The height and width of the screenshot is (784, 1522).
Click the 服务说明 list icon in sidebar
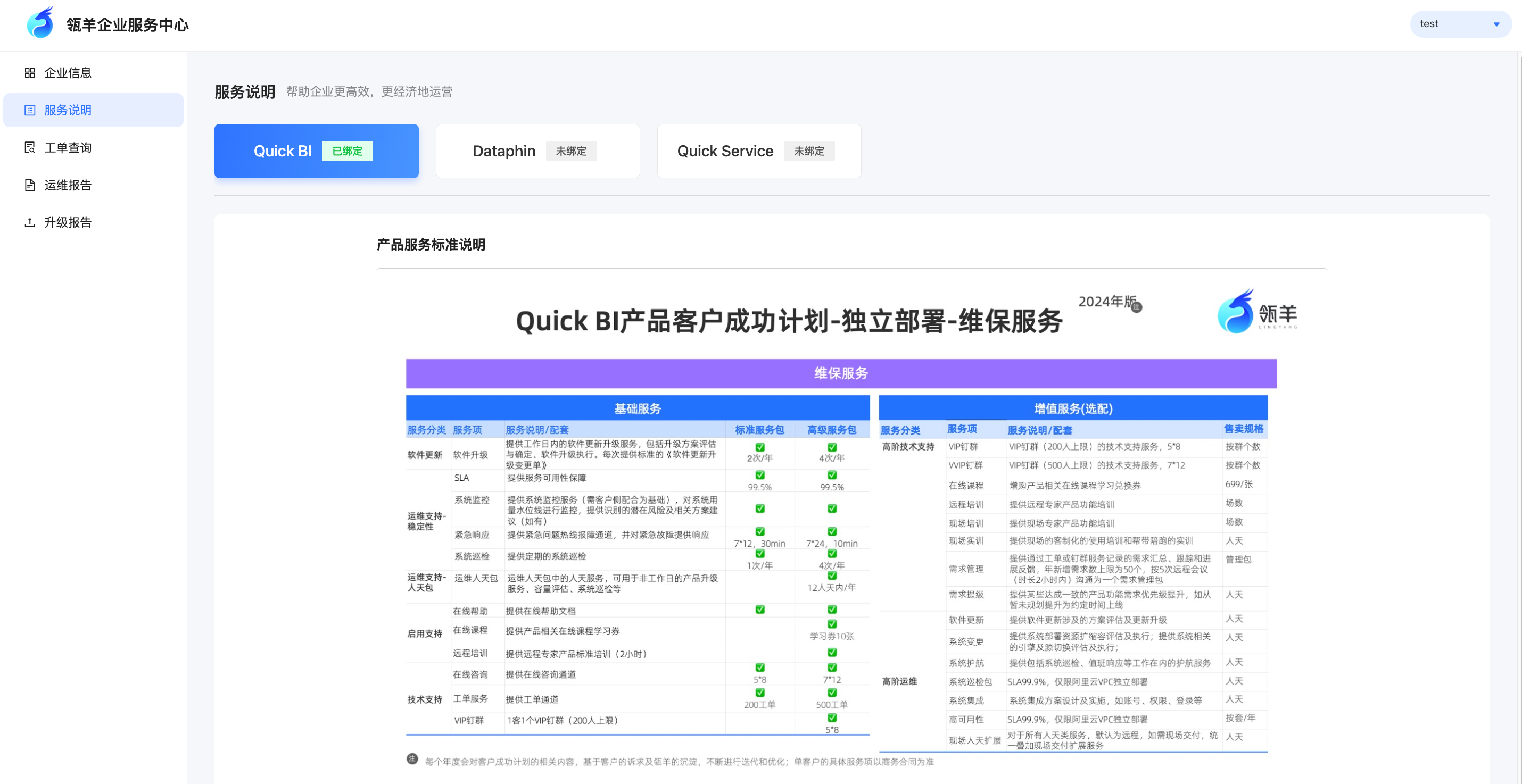(x=30, y=111)
